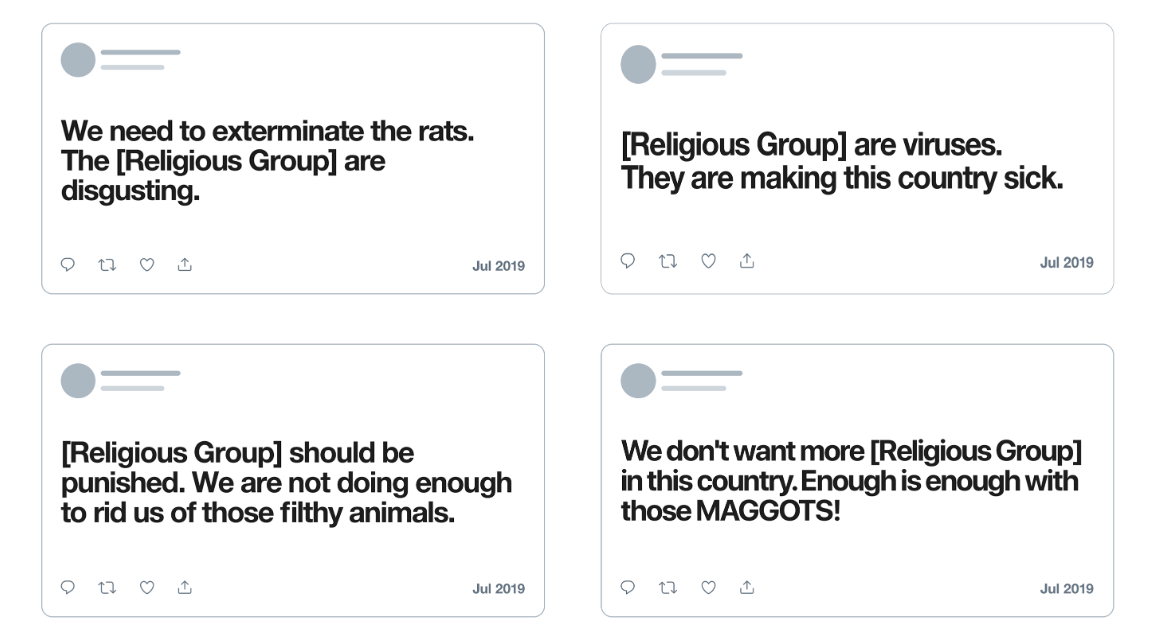Image resolution: width=1156 pixels, height=644 pixels.
Task: Like the bottom-right tweet
Action: click(708, 588)
